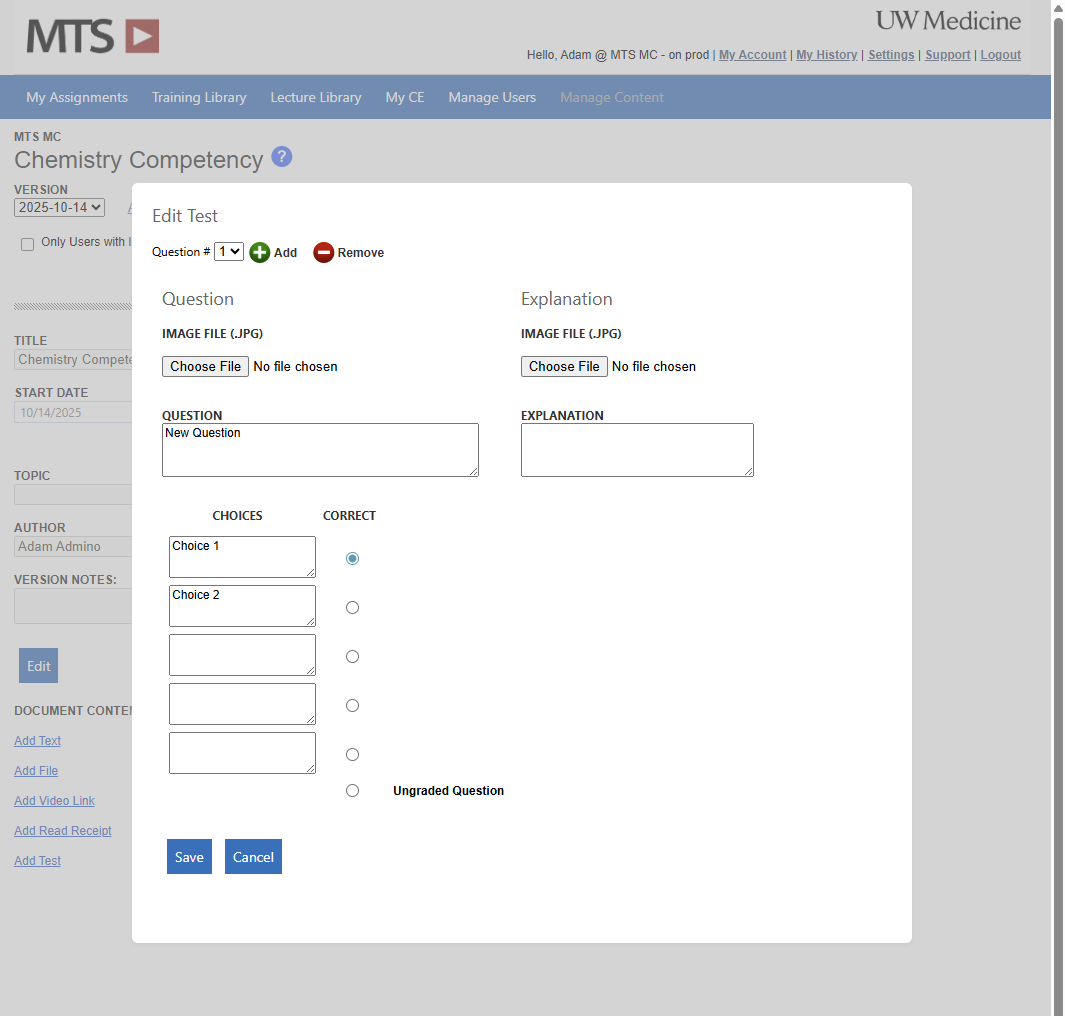Open help for Chemistry Competency
Image resolution: width=1065 pixels, height=1016 pixels.
tap(281, 157)
